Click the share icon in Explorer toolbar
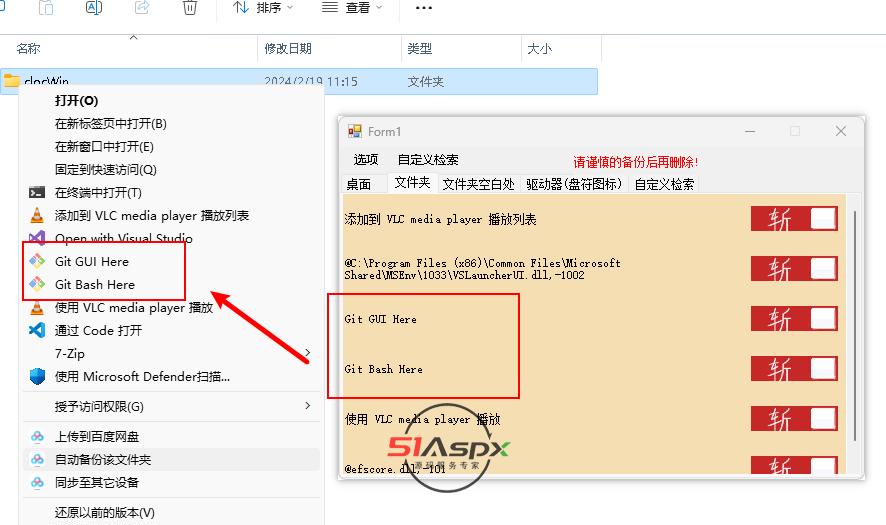The image size is (886, 525). [142, 7]
